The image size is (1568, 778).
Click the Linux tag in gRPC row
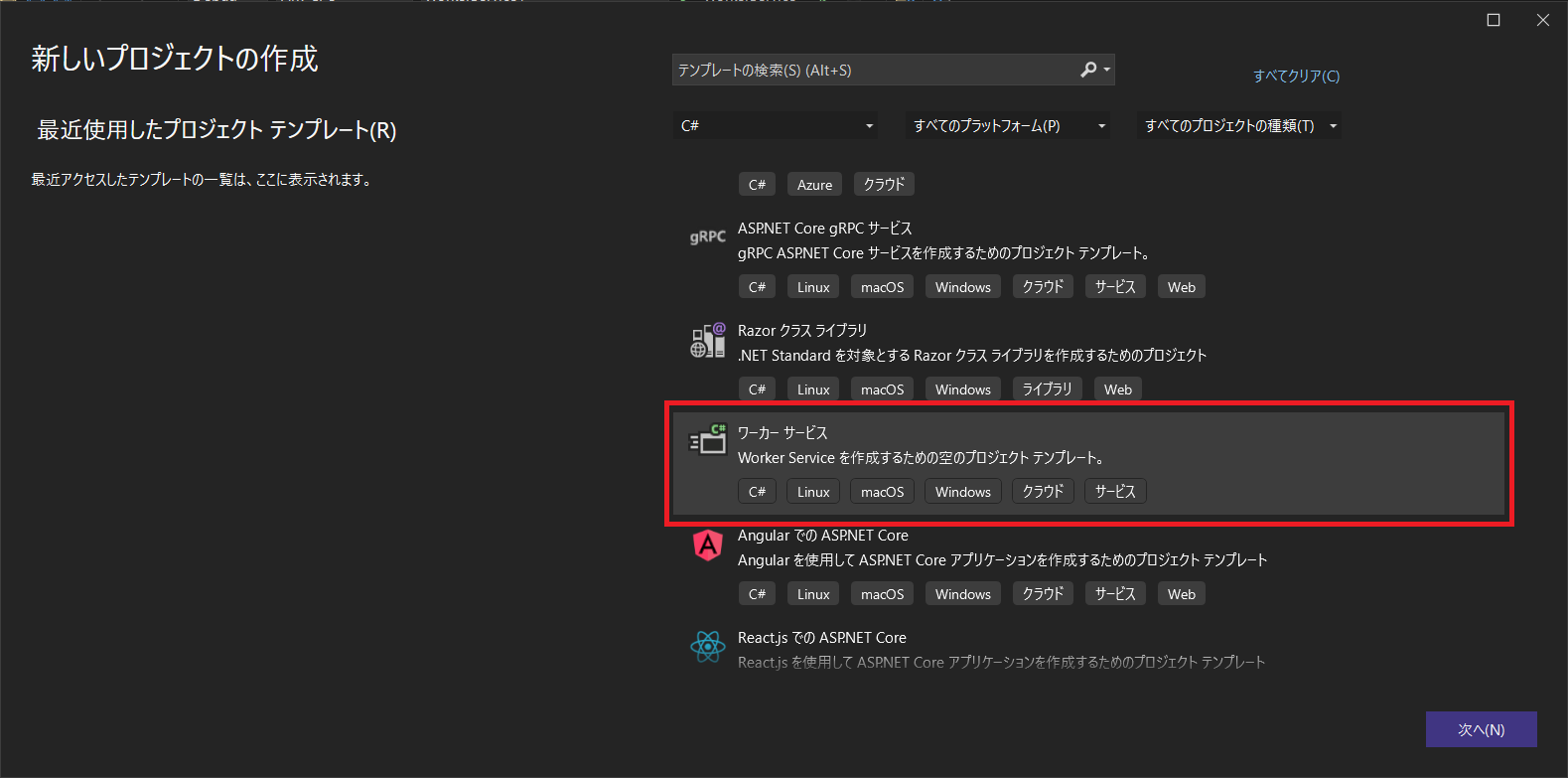click(x=813, y=287)
